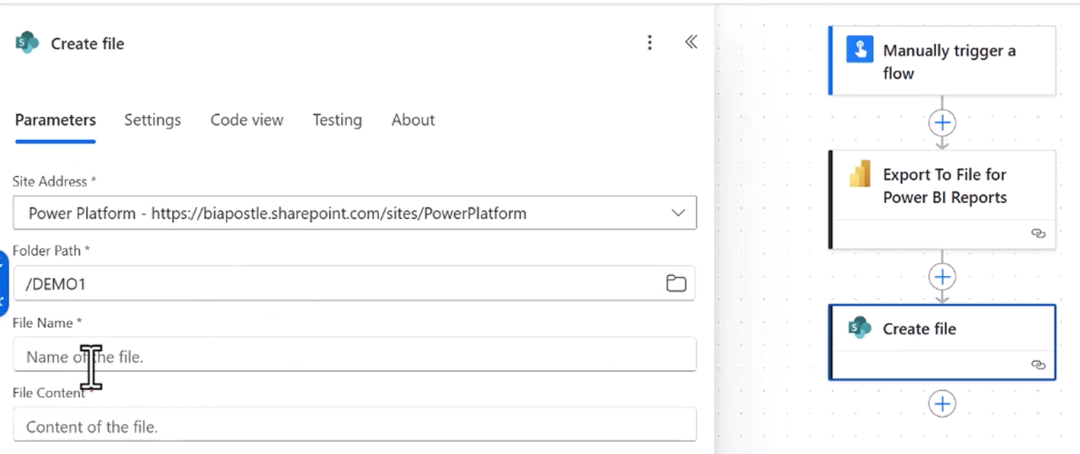Click the blue side tab at the left edge

(3, 283)
